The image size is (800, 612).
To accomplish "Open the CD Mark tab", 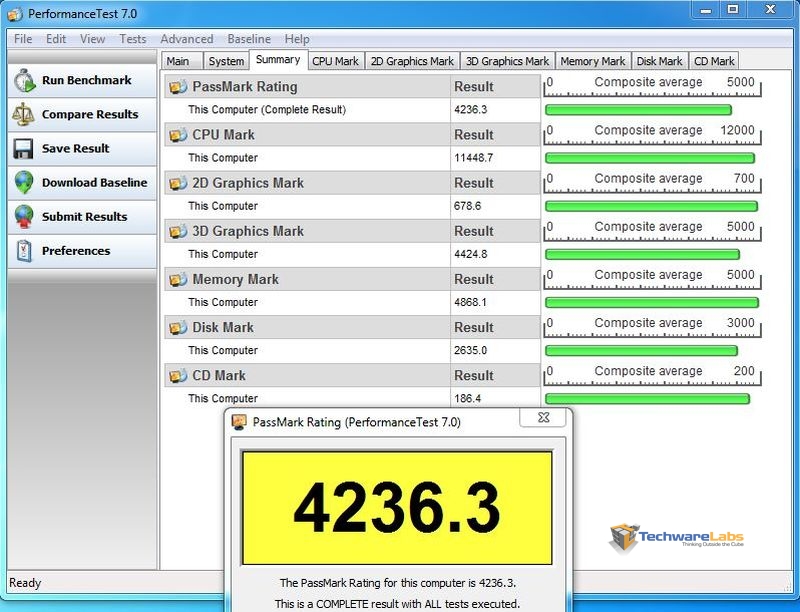I will (x=714, y=61).
